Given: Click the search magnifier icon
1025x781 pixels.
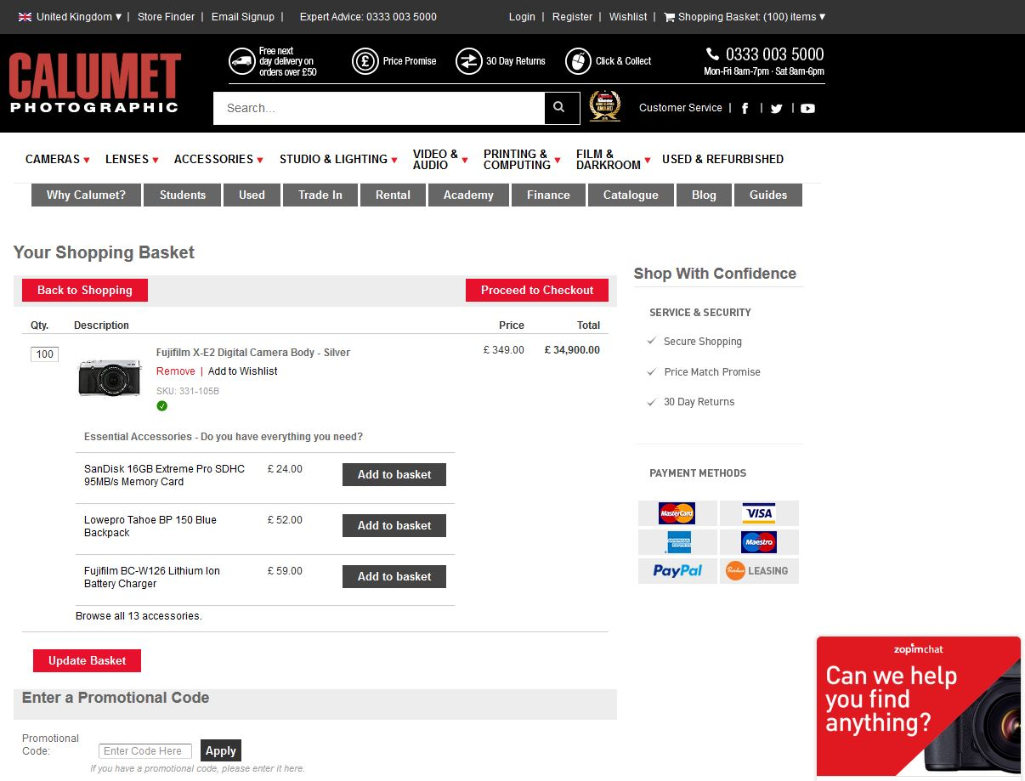Looking at the screenshot, I should click(561, 108).
